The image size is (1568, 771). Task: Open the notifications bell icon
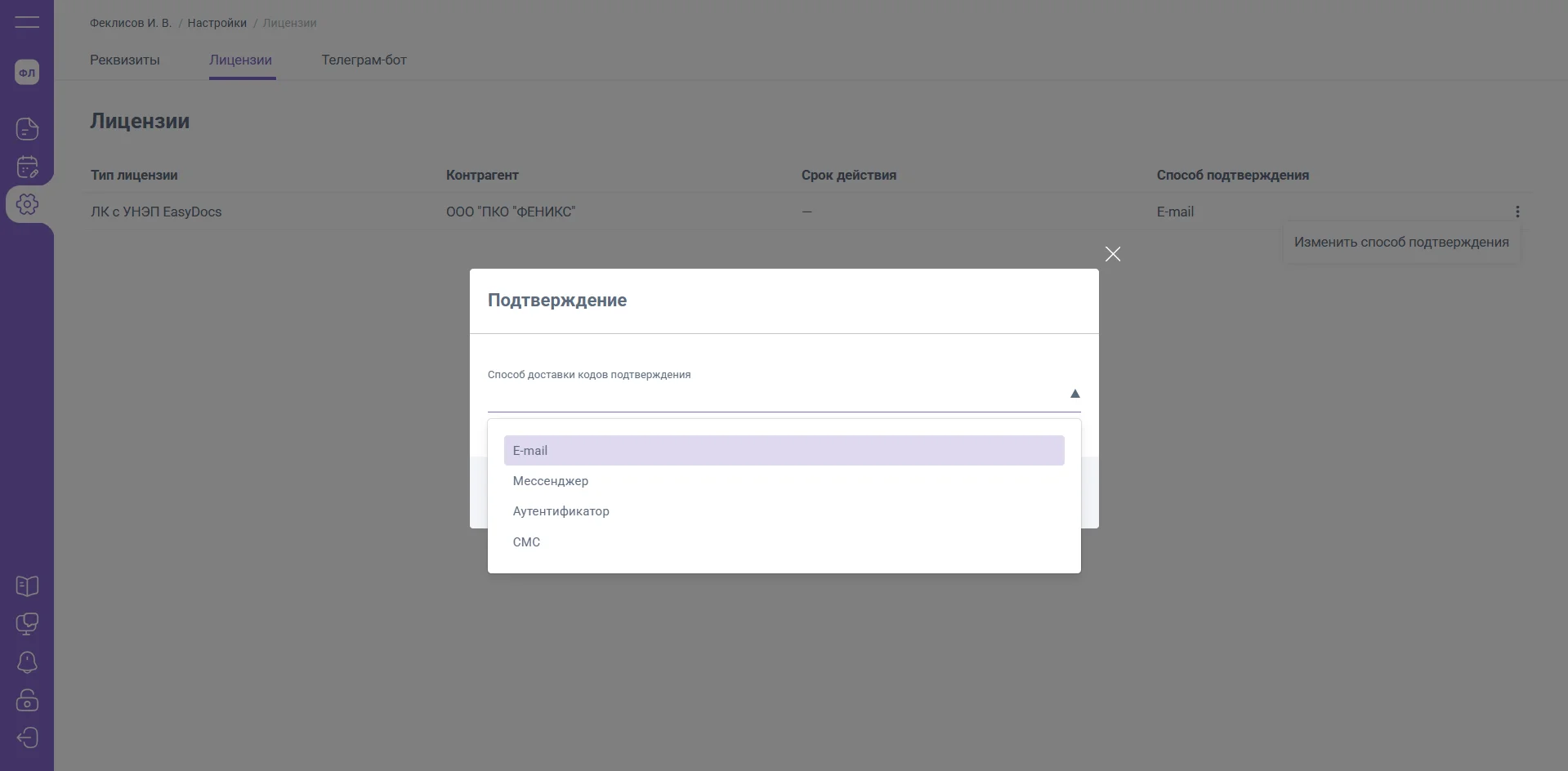(27, 662)
